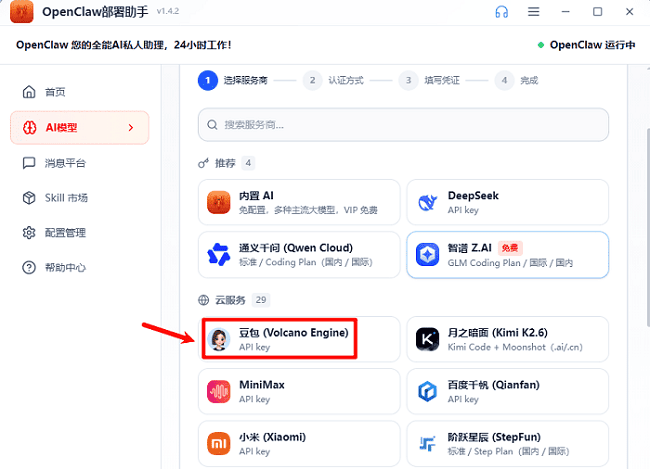Focus the 搜索服务商 search field
Image resolution: width=650 pixels, height=469 pixels.
tap(403, 125)
